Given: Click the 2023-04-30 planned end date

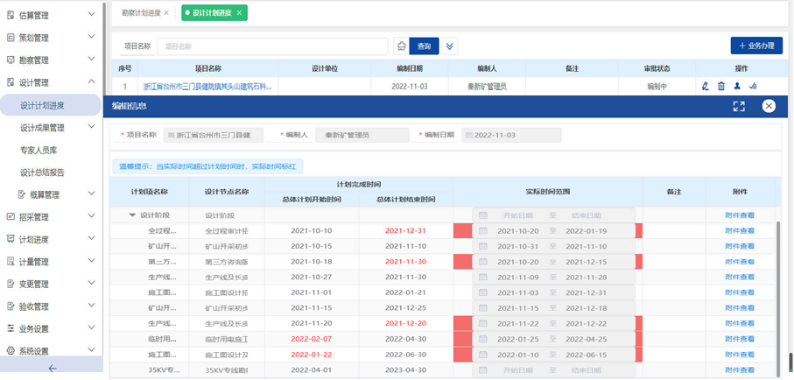Looking at the screenshot, I should point(406,370).
